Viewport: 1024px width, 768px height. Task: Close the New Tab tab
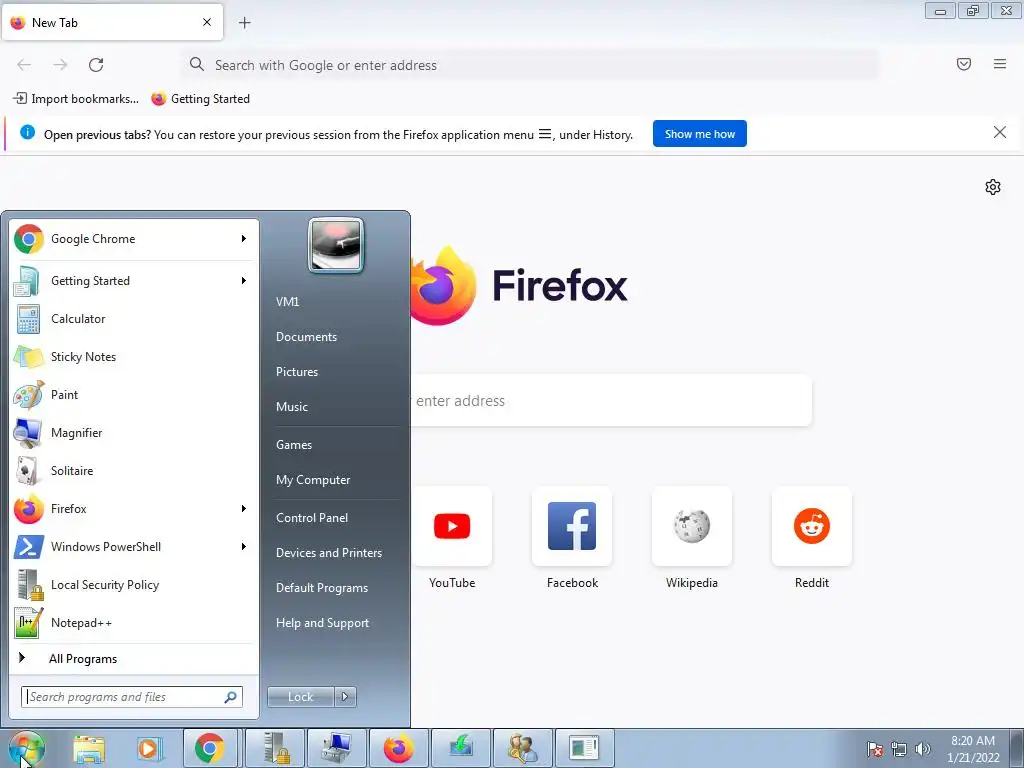point(207,22)
